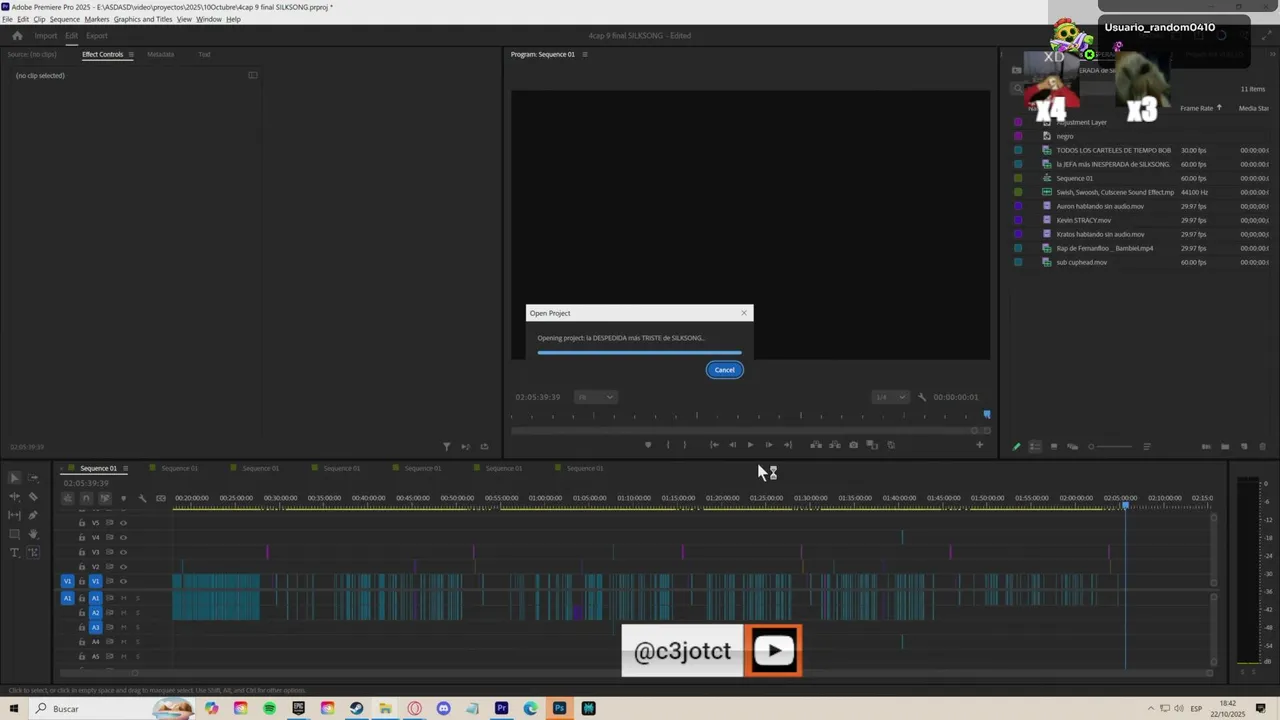Click Add Marker in timeline header
1280x720 pixels.
(123, 498)
